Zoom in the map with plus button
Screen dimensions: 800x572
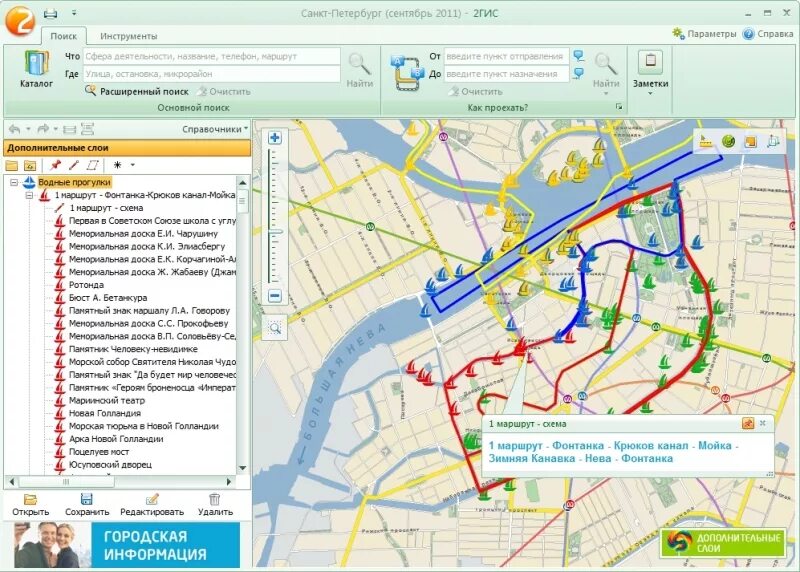pyautogui.click(x=275, y=138)
